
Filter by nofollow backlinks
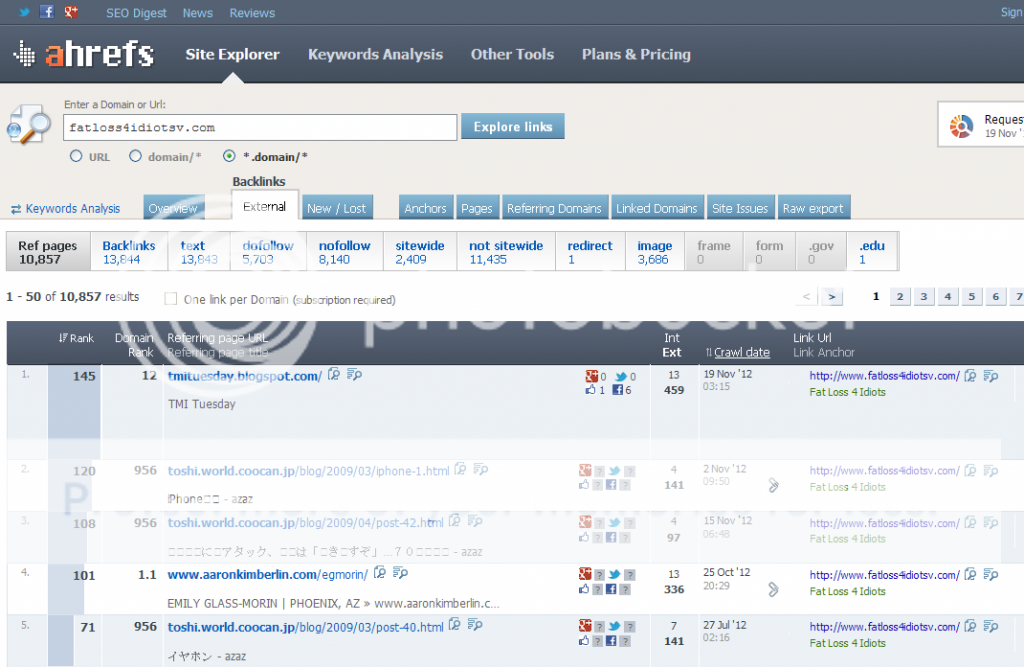pyautogui.click(x=345, y=252)
